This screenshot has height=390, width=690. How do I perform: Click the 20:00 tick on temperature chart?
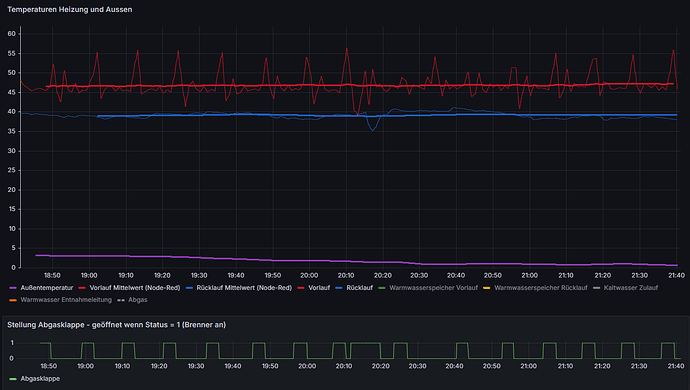[x=309, y=276]
